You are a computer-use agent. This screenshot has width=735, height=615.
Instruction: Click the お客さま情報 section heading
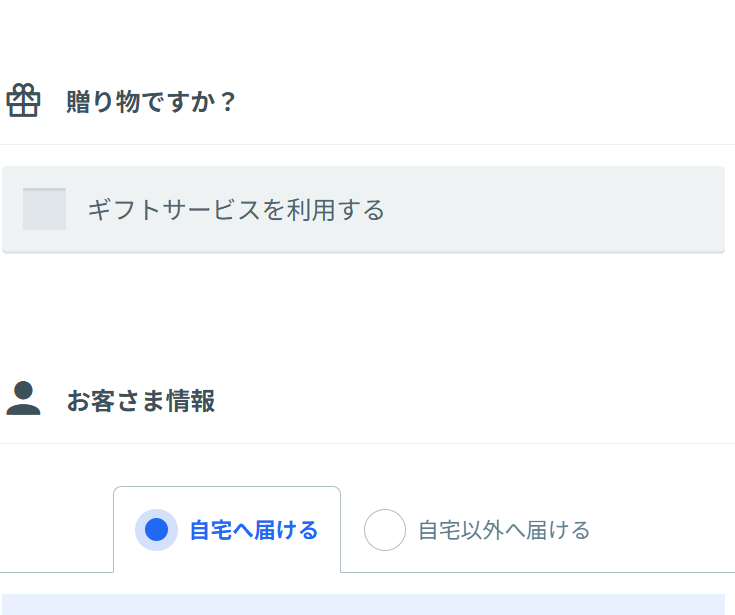(x=141, y=401)
